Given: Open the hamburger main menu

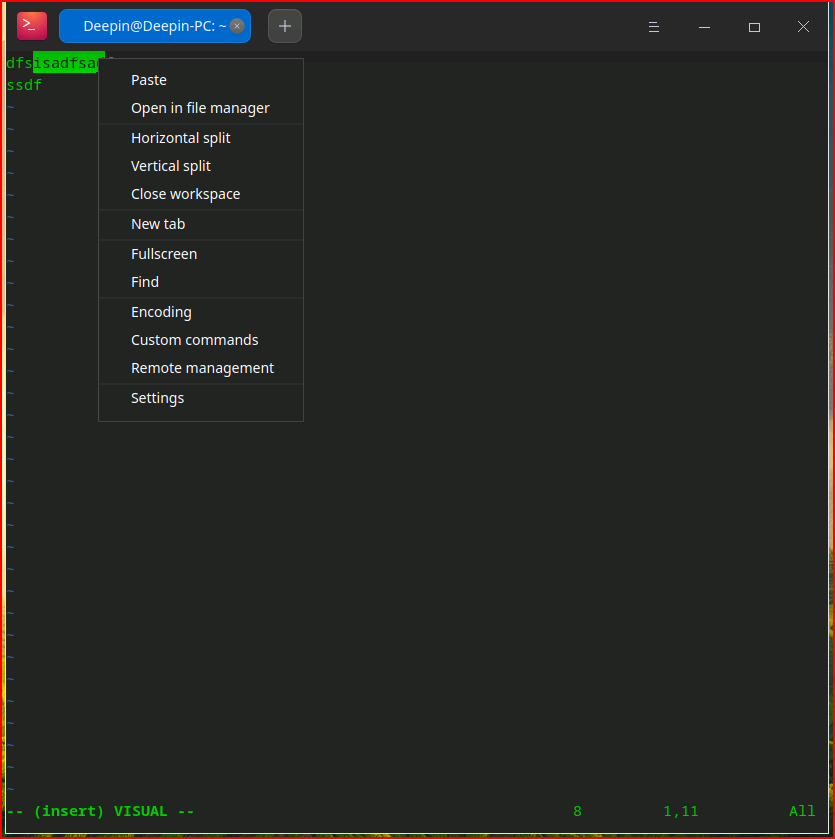Looking at the screenshot, I should coord(654,27).
